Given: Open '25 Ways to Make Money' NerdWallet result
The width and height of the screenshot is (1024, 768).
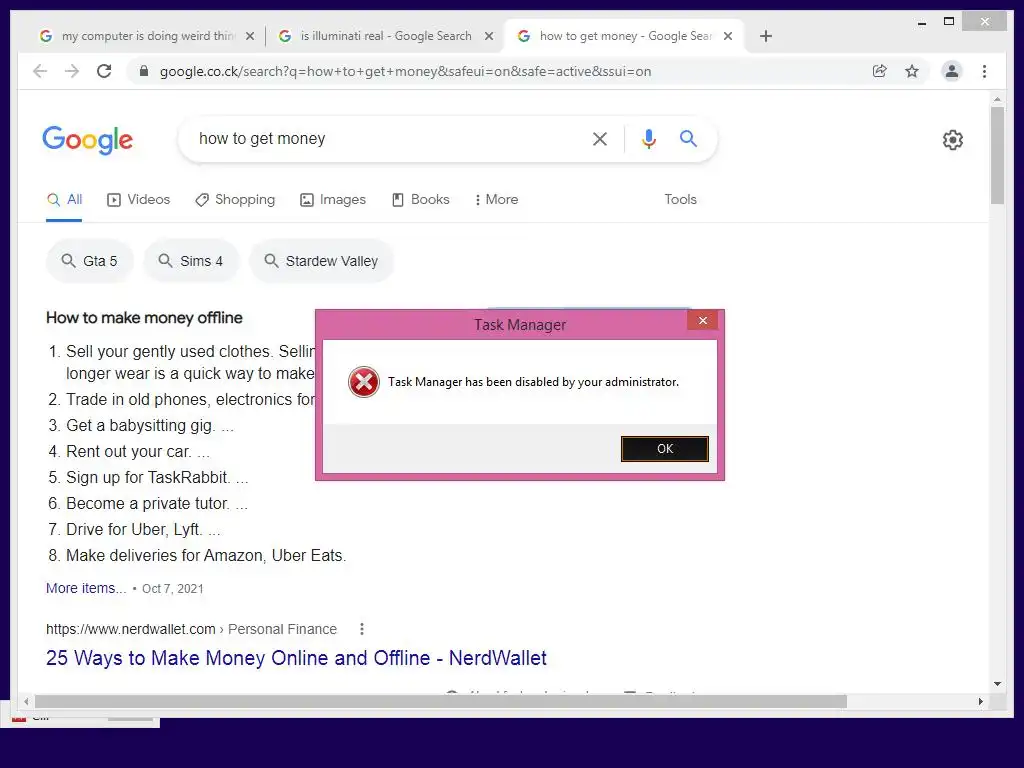Looking at the screenshot, I should (296, 658).
